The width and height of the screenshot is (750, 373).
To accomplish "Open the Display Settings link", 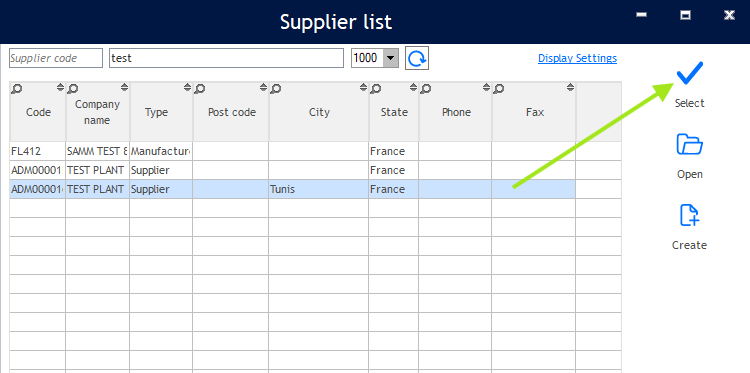I will point(577,58).
